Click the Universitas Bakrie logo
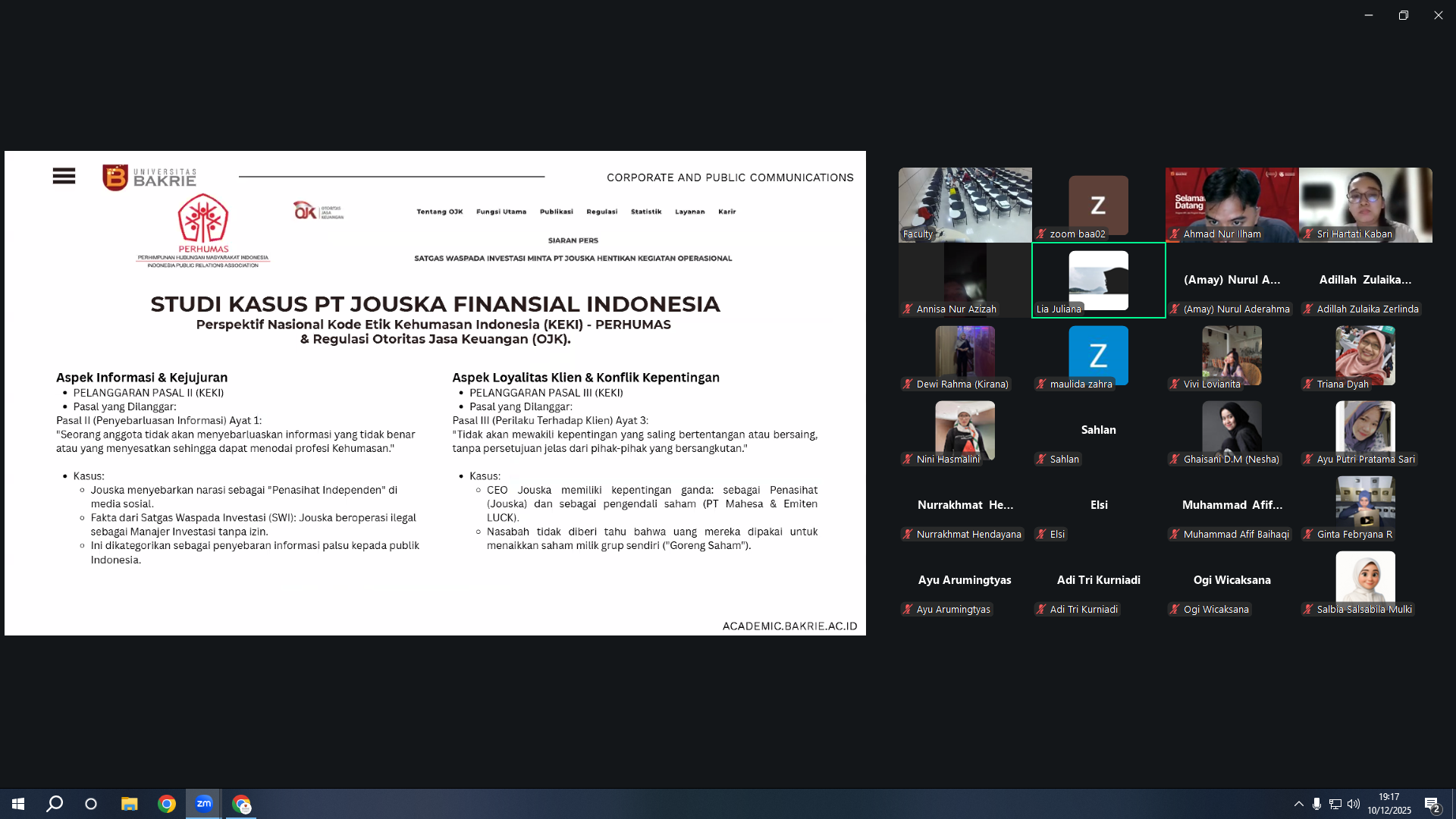This screenshot has width=1456, height=819. coord(149,177)
